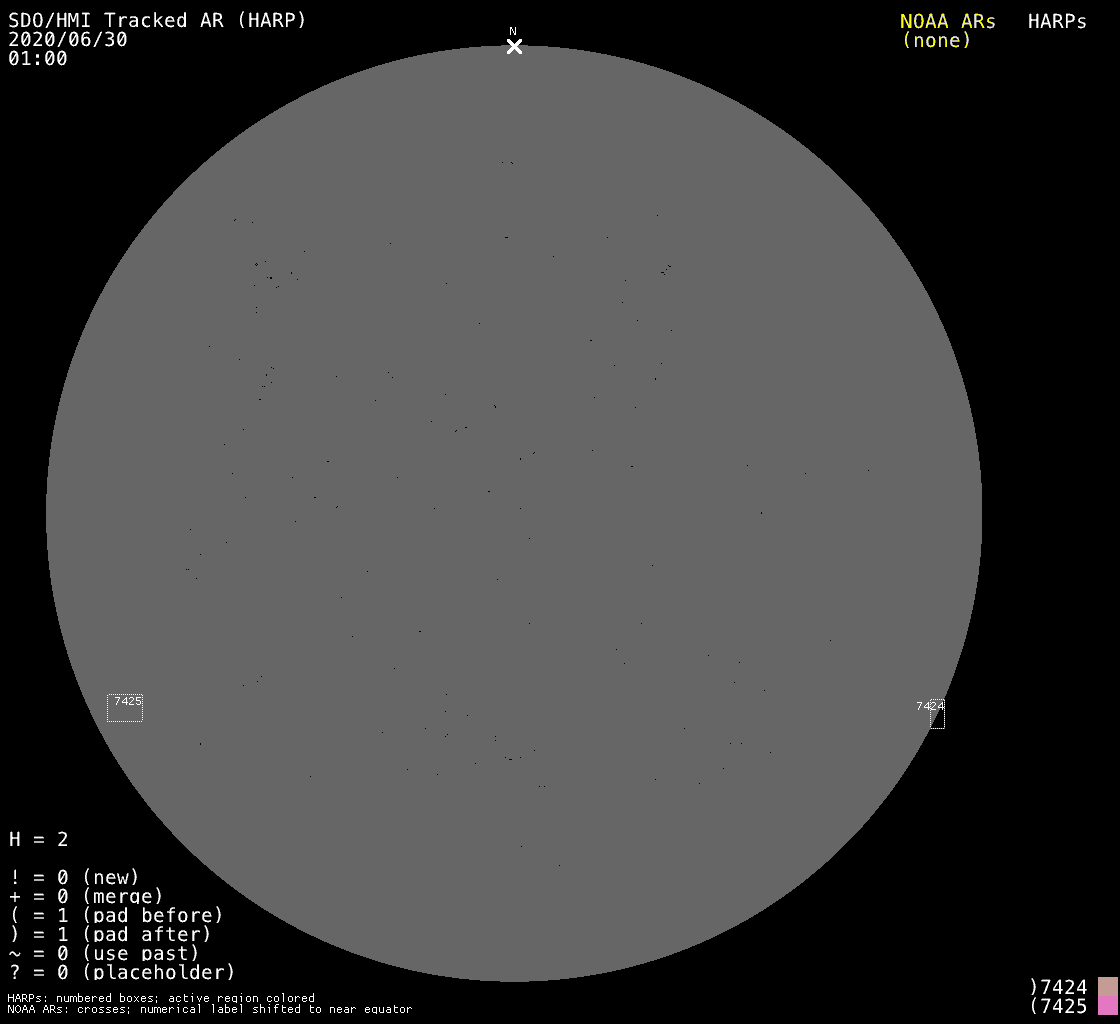Click the ") = 1 (pad after)" legend entry

coord(110,934)
